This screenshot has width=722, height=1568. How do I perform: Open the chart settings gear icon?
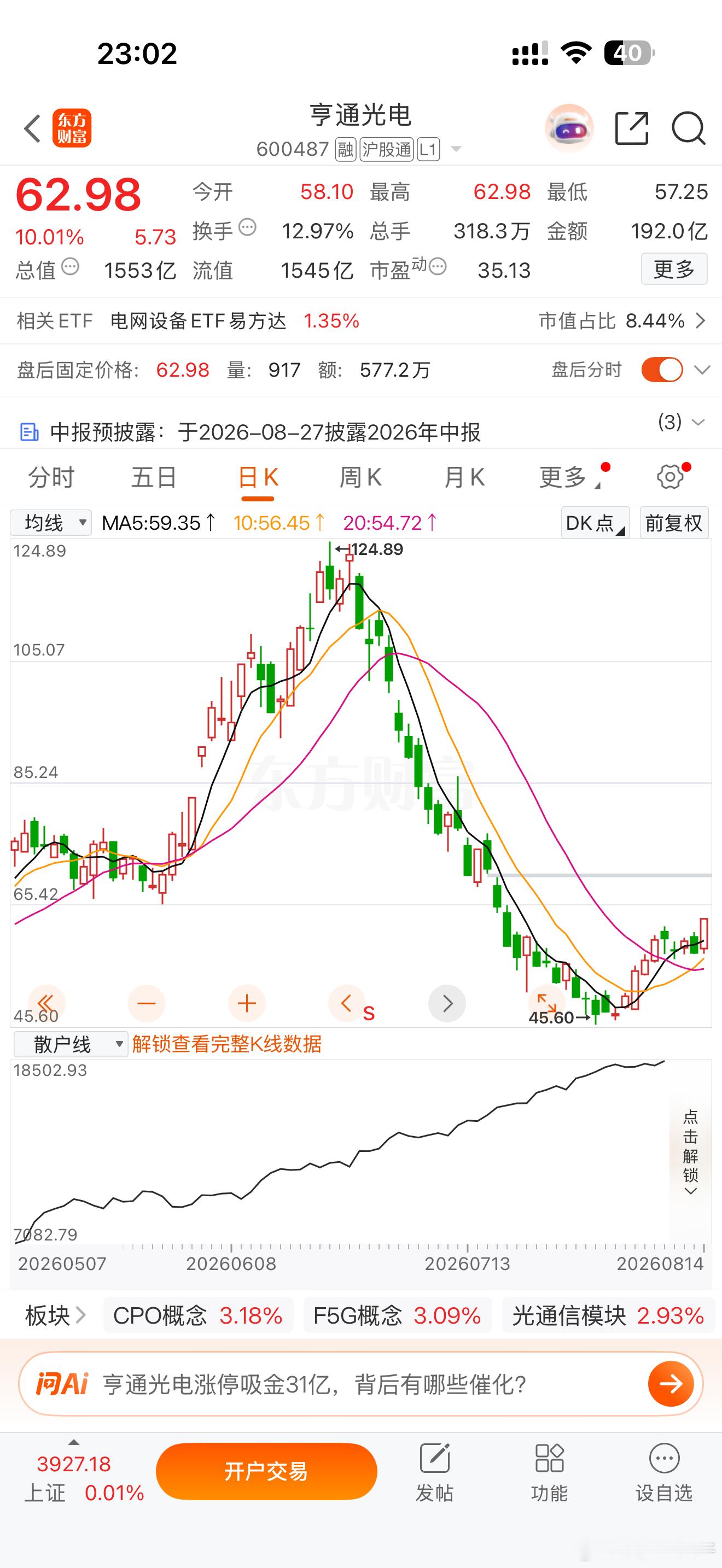[x=670, y=477]
